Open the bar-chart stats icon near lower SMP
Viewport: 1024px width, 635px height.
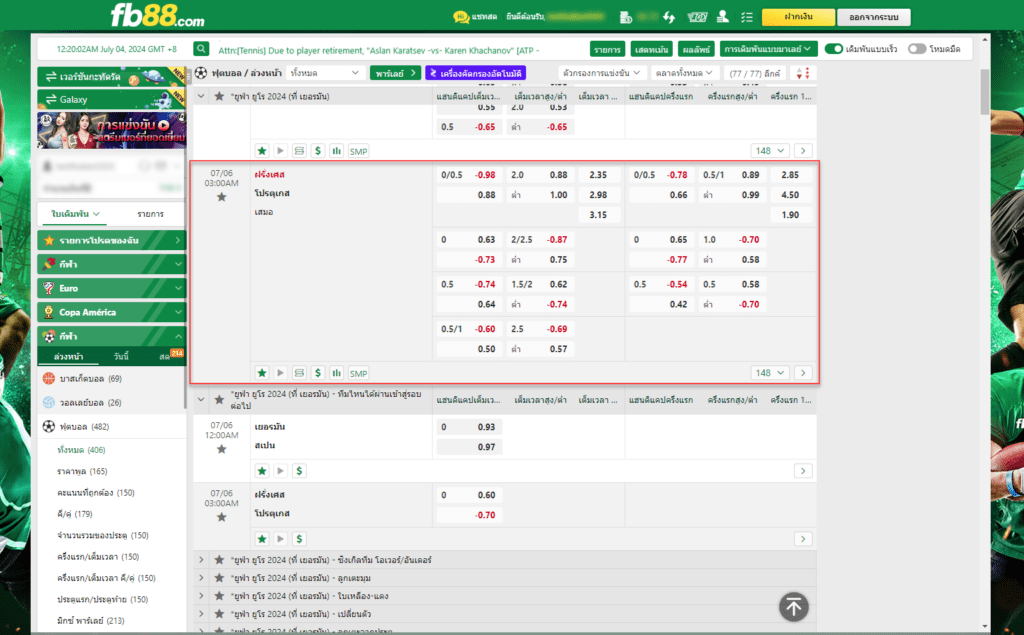[x=336, y=373]
